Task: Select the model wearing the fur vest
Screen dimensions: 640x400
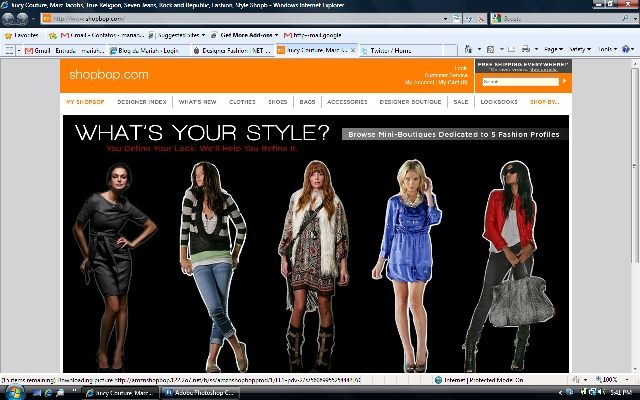Action: click(313, 265)
